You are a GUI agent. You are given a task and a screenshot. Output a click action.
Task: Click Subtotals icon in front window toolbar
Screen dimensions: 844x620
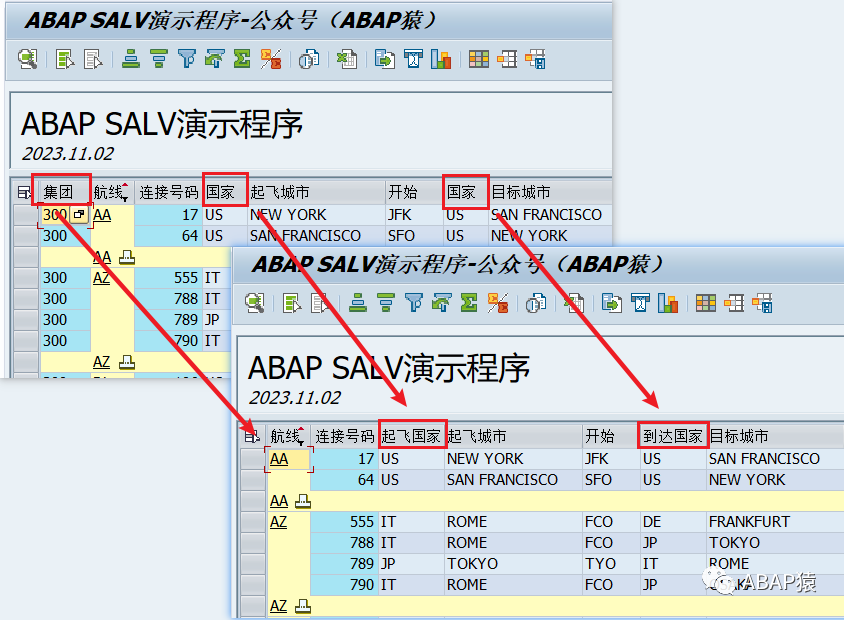coord(498,303)
